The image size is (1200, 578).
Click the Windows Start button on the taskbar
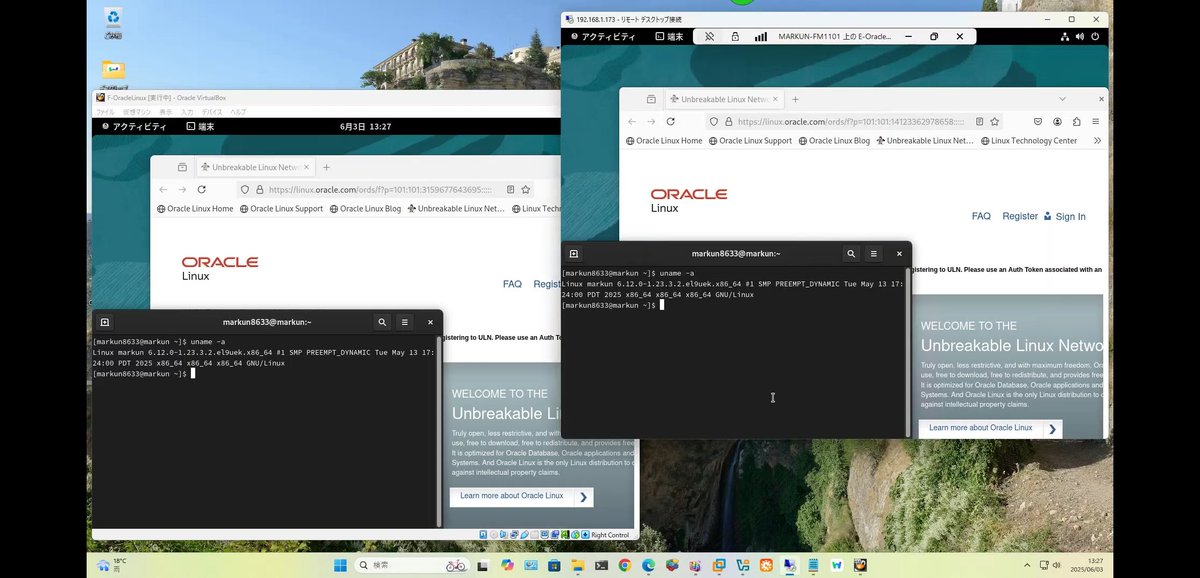tap(339, 565)
